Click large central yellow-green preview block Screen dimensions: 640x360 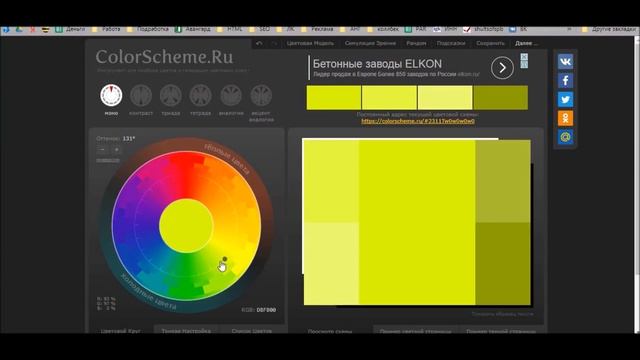point(417,222)
